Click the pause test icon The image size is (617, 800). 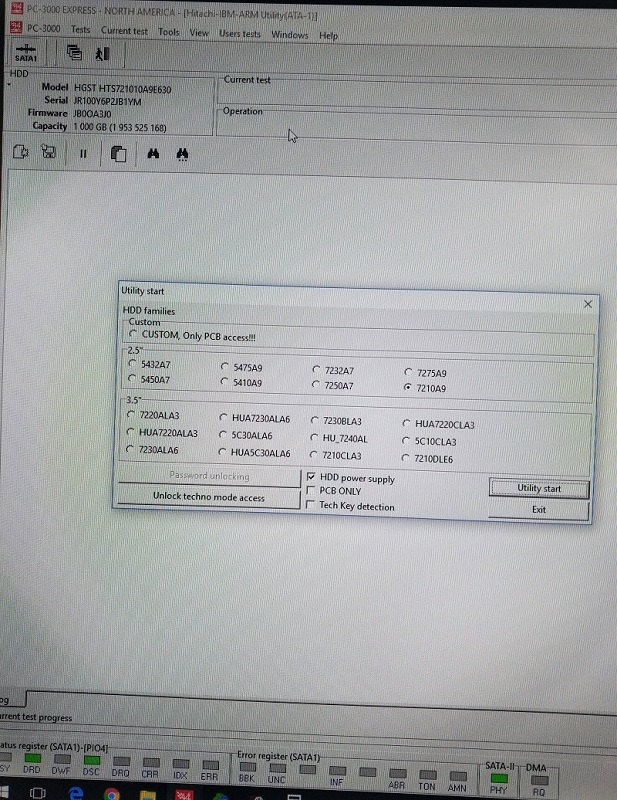pos(83,153)
